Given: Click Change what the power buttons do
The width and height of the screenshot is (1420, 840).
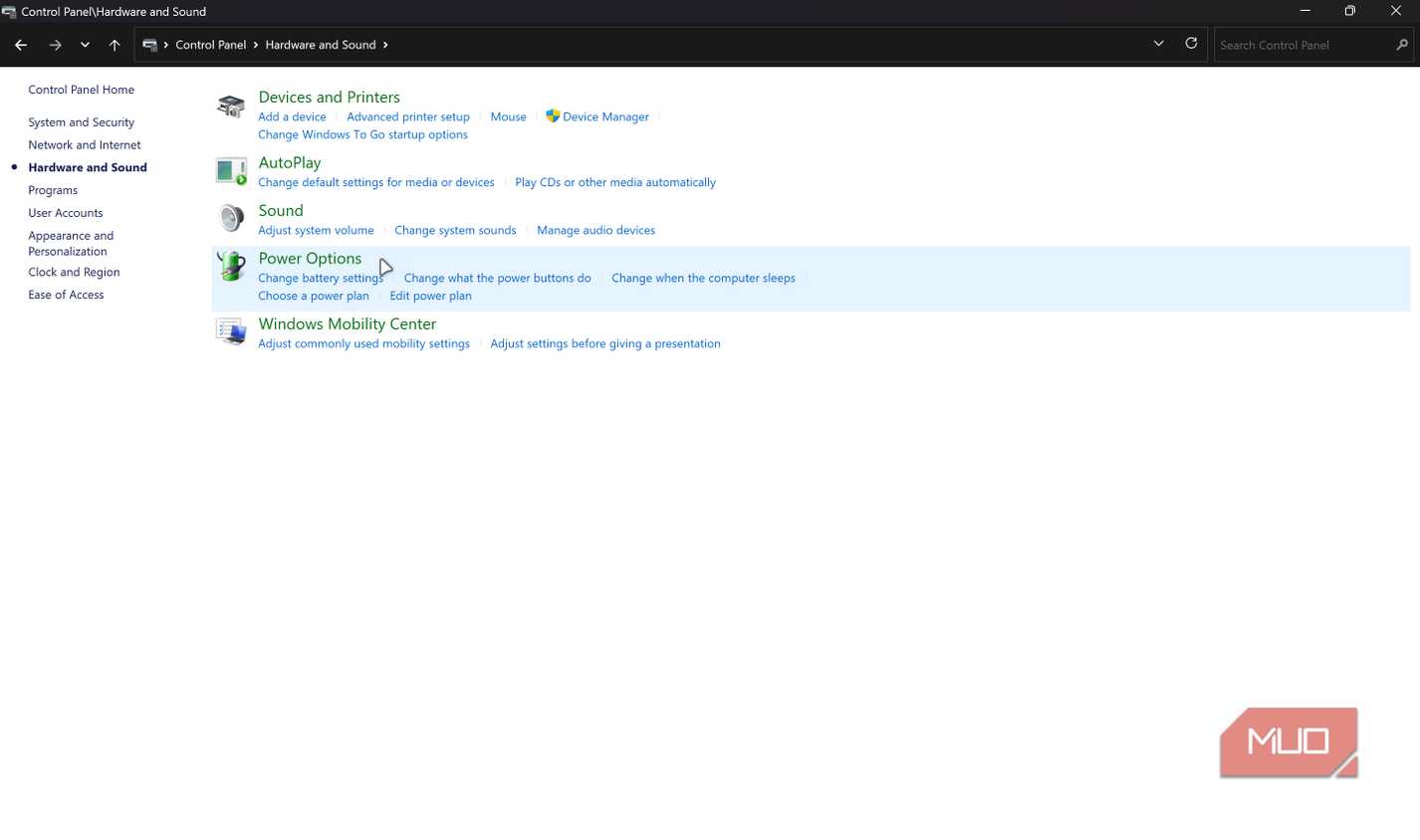Looking at the screenshot, I should click(x=497, y=278).
